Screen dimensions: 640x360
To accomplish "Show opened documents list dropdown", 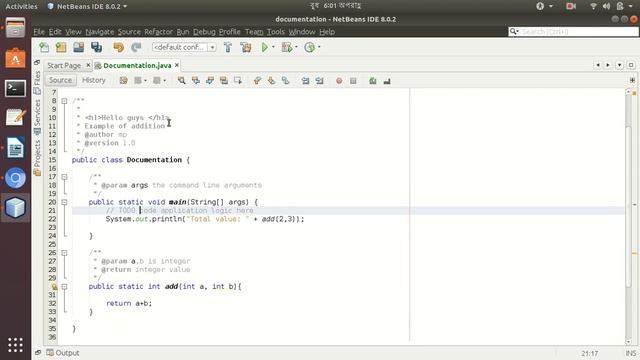I will [x=619, y=65].
